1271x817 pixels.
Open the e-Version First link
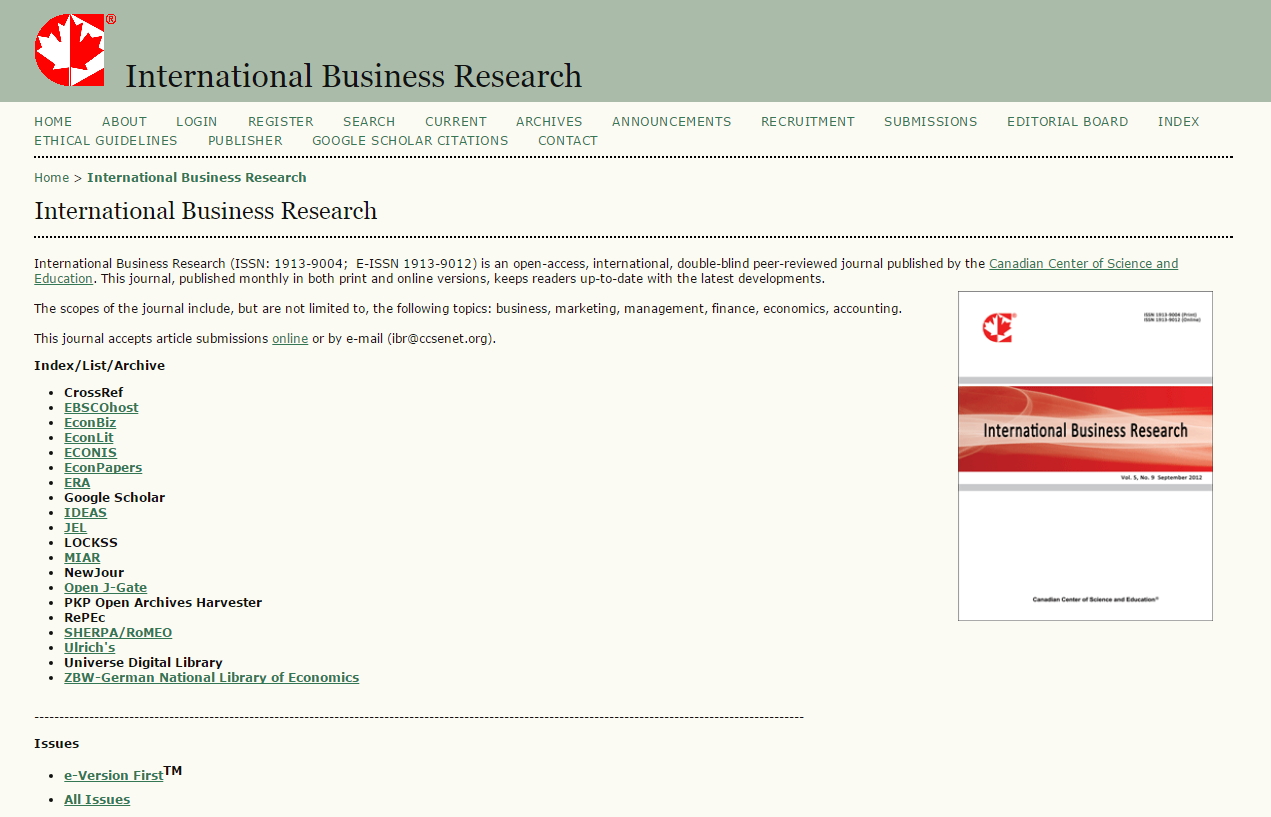pyautogui.click(x=113, y=776)
